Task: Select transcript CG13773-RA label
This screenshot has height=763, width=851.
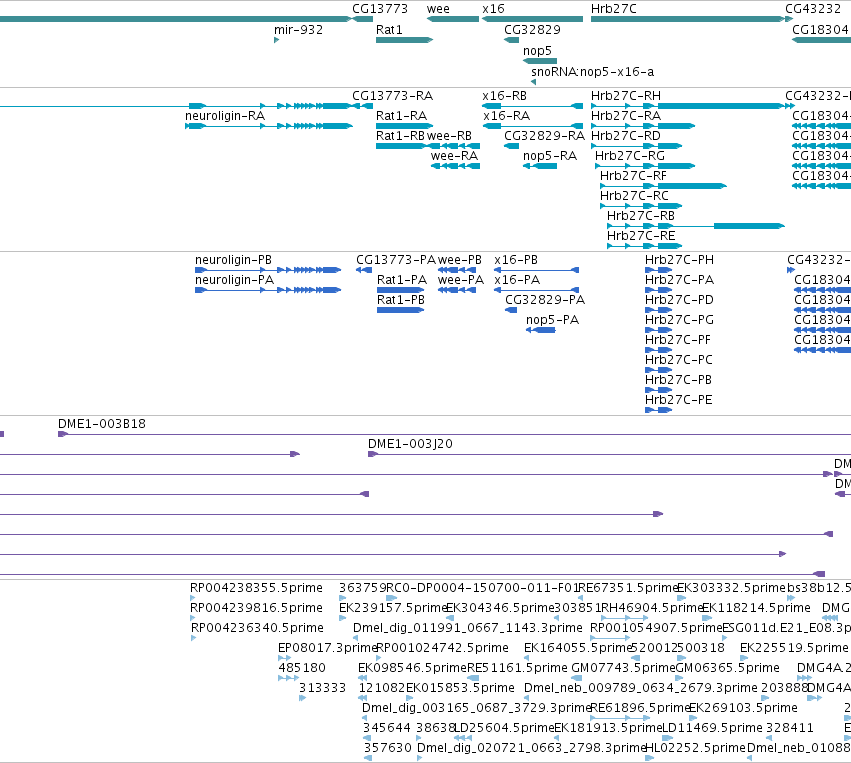Action: click(x=393, y=96)
